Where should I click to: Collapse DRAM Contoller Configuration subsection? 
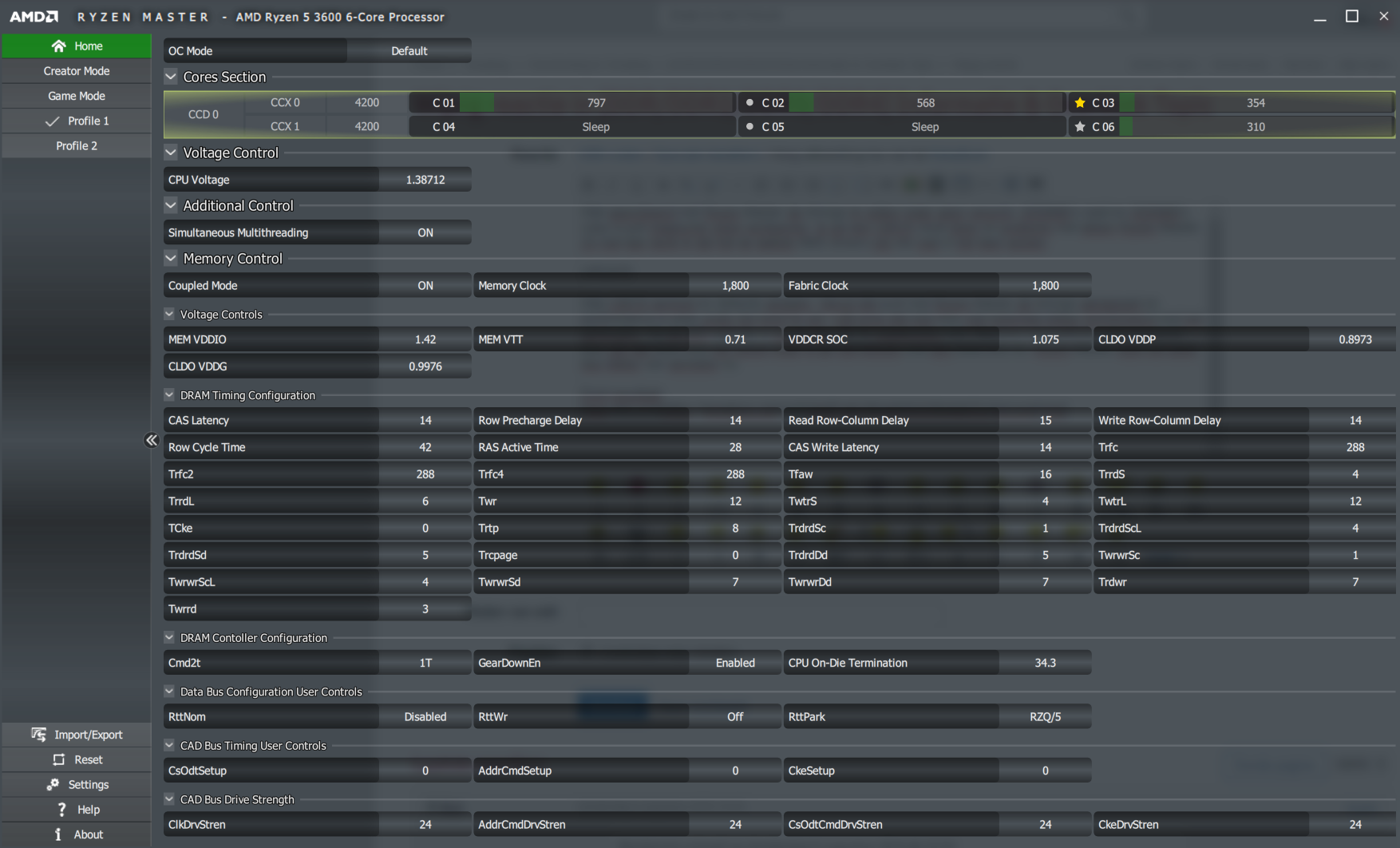coord(169,637)
